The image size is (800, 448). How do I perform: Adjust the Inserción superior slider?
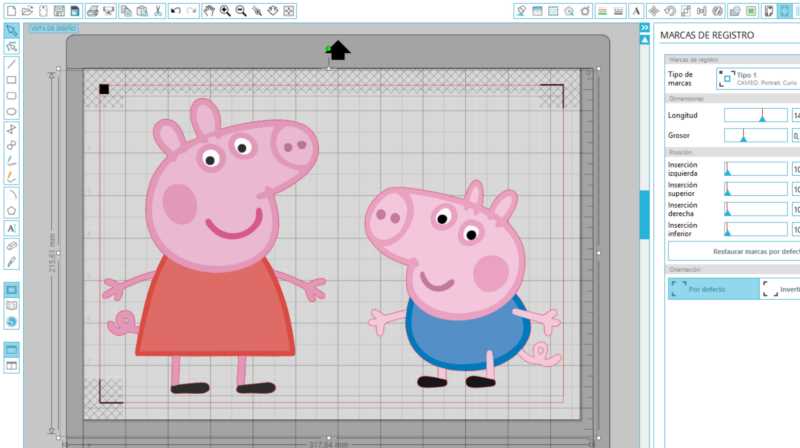point(756,189)
